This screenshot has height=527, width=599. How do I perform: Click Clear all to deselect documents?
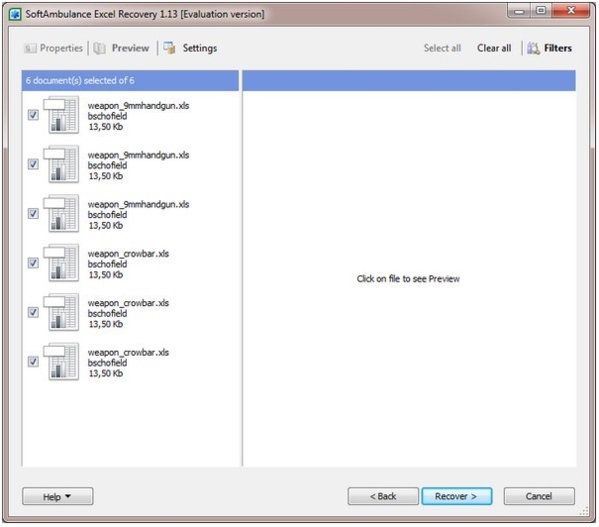point(494,48)
